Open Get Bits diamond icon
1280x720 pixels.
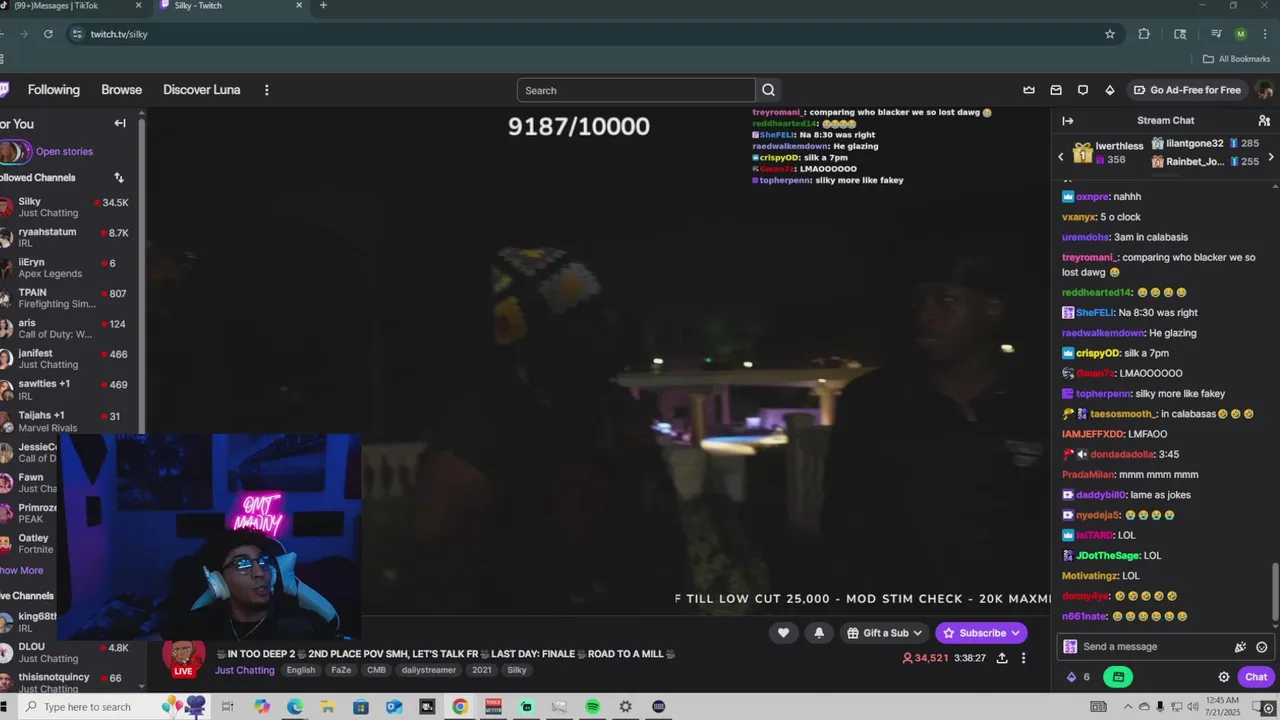1109,90
